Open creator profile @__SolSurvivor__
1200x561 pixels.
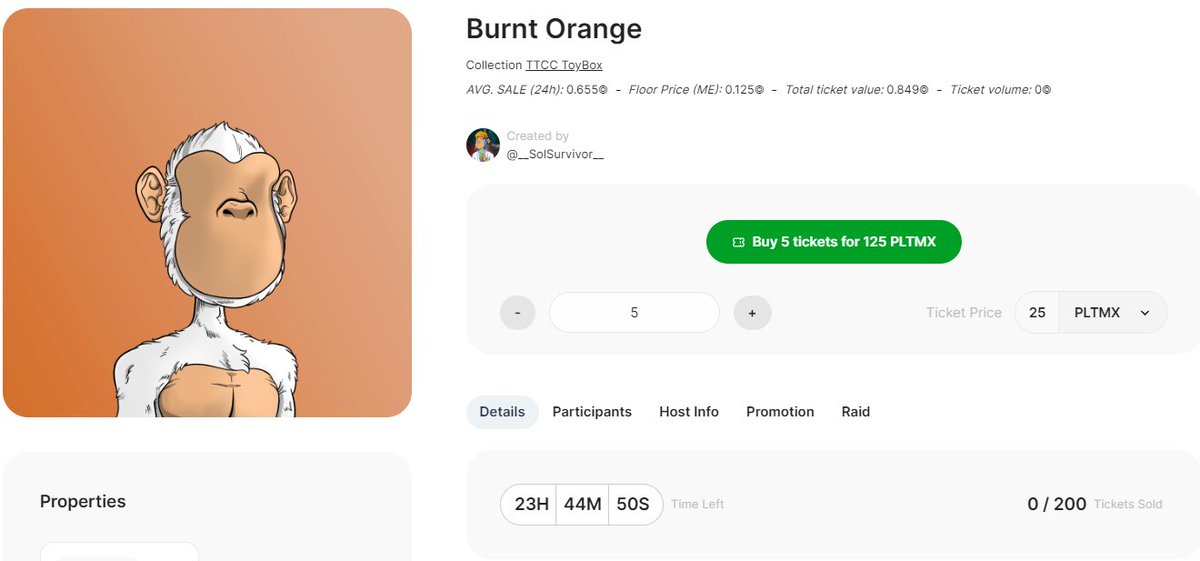[x=555, y=153]
